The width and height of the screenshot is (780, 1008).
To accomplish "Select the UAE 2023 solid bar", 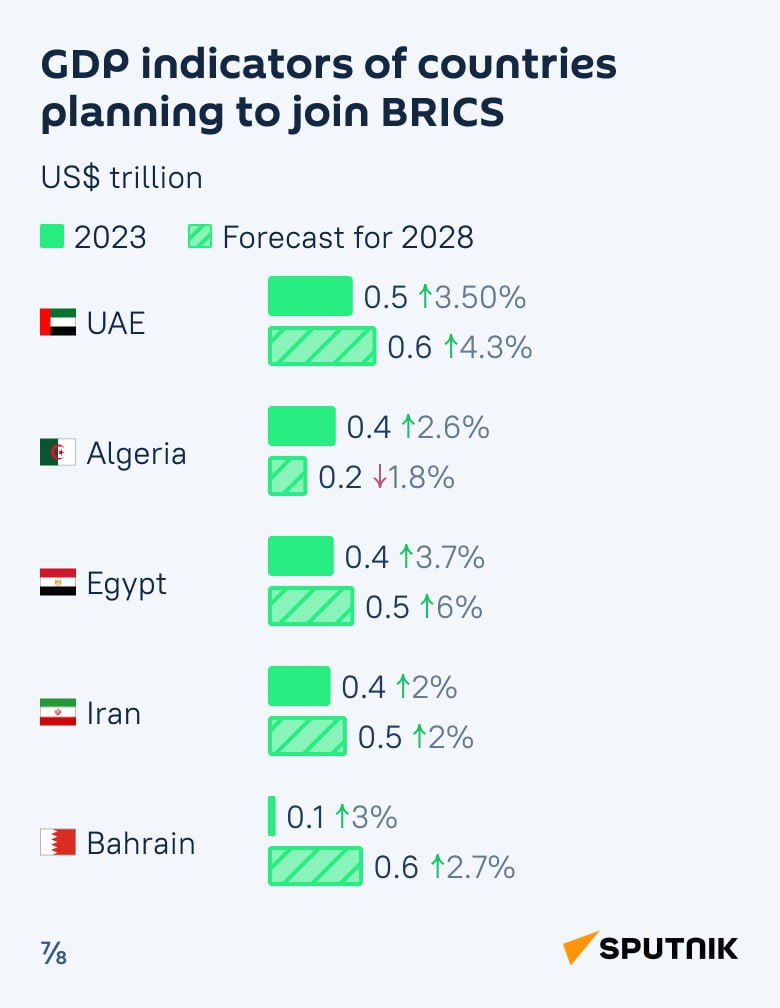I will click(x=310, y=296).
